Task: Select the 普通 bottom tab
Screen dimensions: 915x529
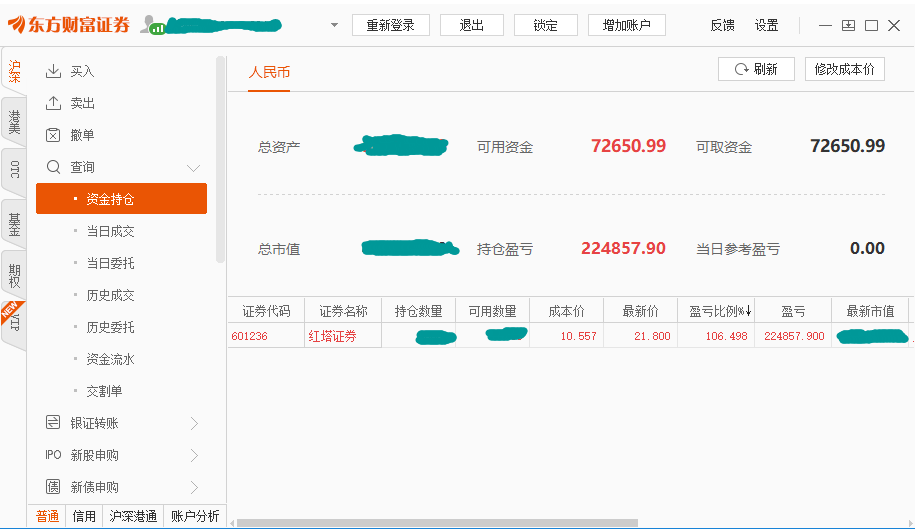Action: point(47,516)
